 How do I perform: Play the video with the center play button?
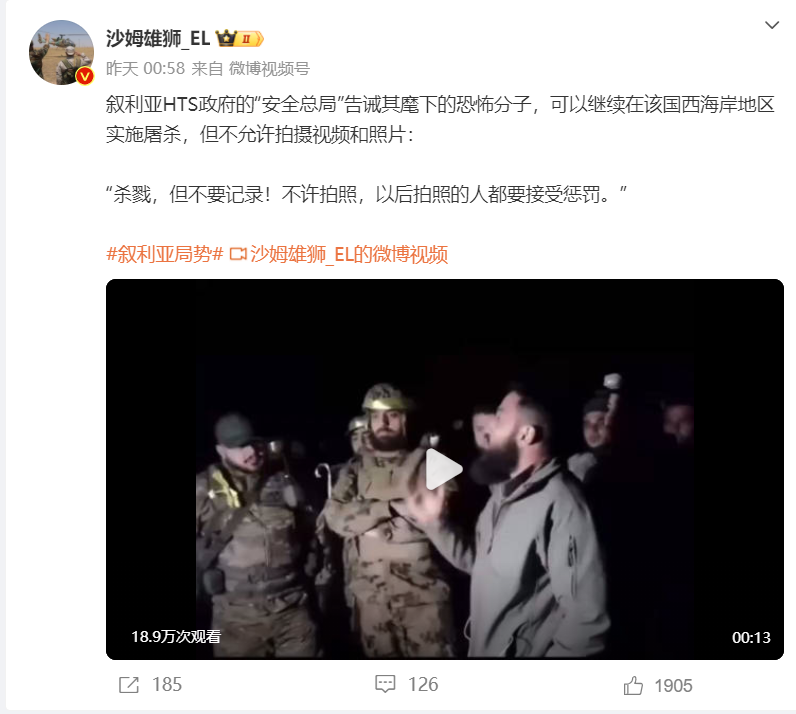tap(444, 469)
